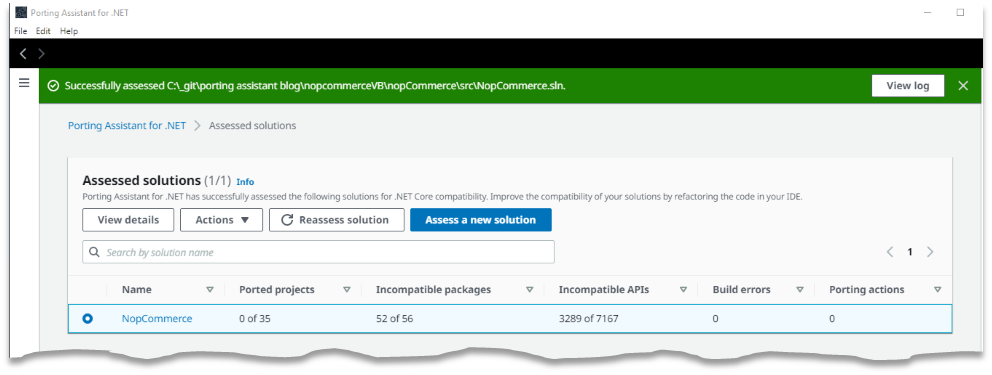
Task: Click the 0 of 35 ported projects cell
Action: click(255, 319)
